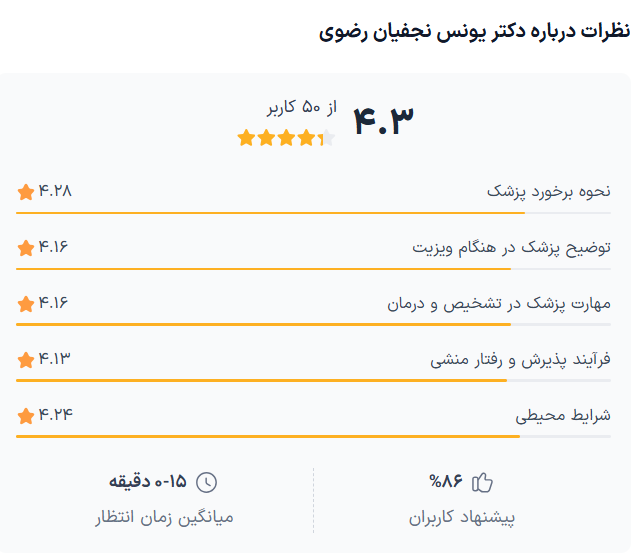Image resolution: width=637 pixels, height=559 pixels.
Task: Click the clock waiting-time icon
Action: 205,483
